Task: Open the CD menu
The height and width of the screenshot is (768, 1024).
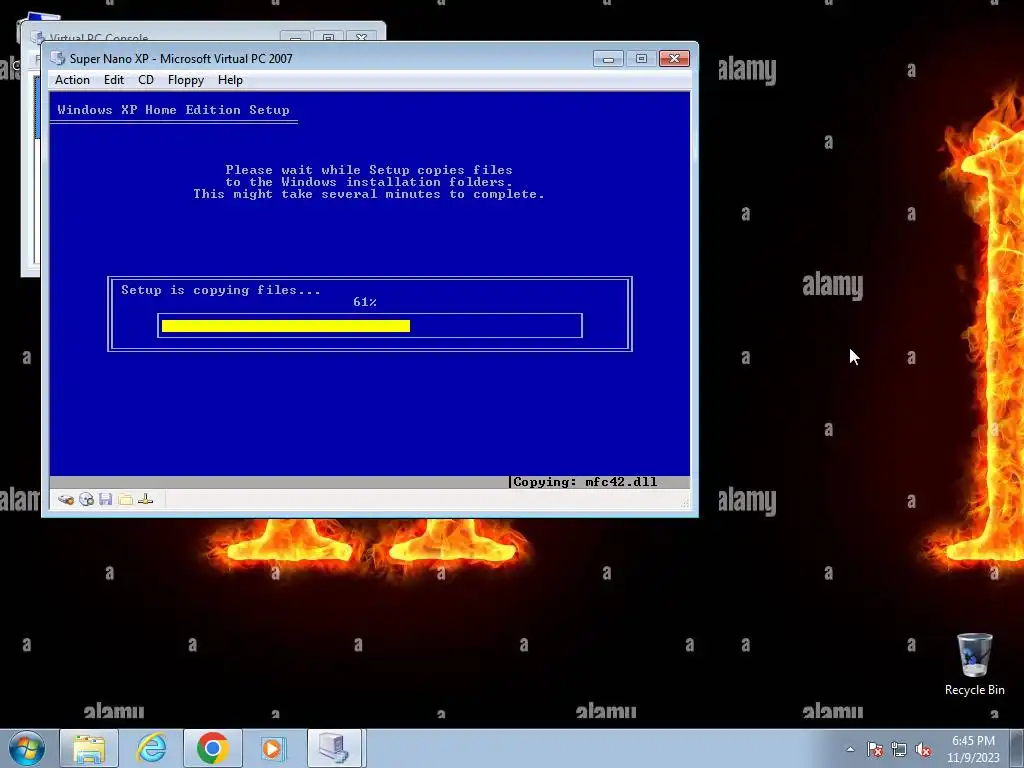Action: click(146, 80)
